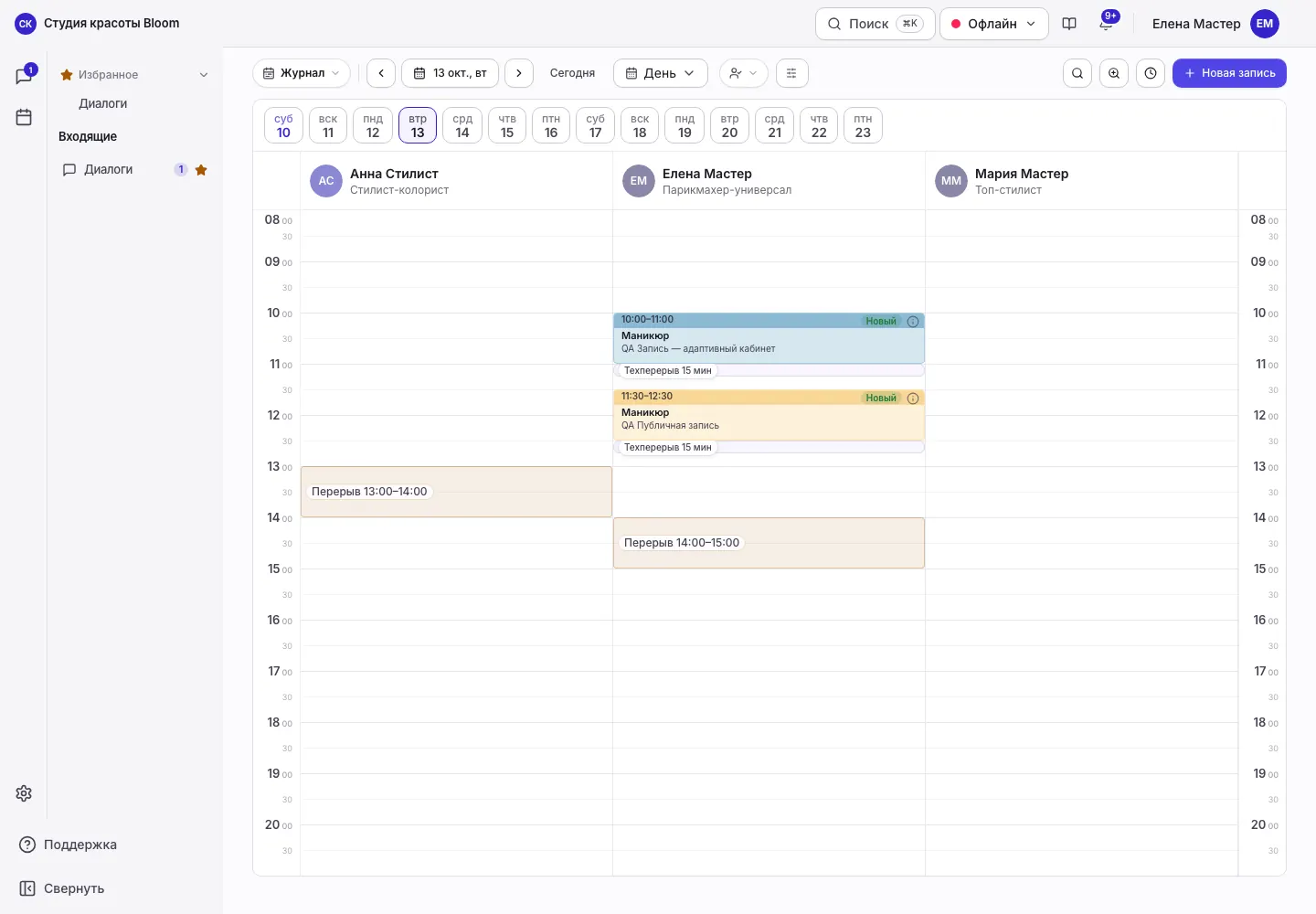
Task: Click the Новая запись button
Action: [1229, 73]
